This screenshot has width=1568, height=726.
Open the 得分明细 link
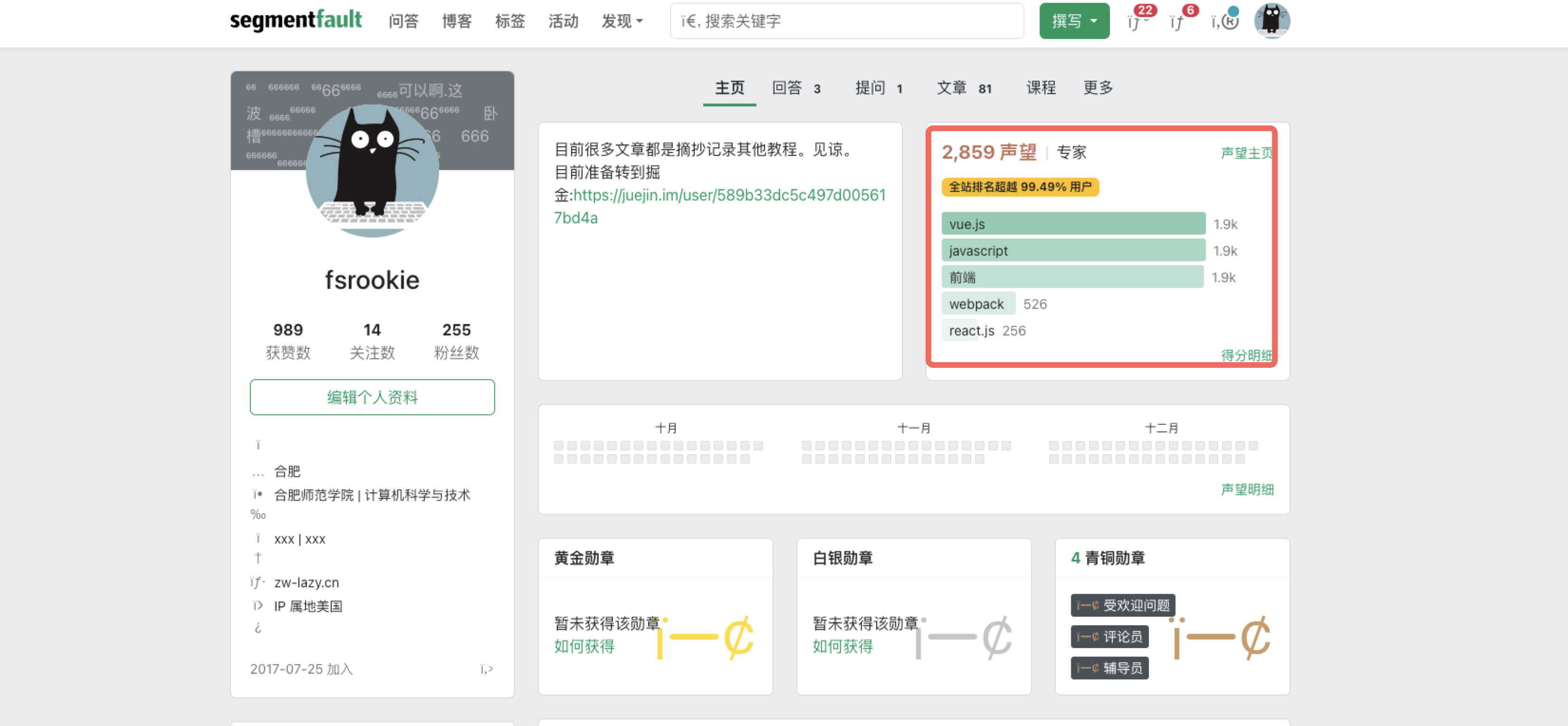[x=1247, y=355]
